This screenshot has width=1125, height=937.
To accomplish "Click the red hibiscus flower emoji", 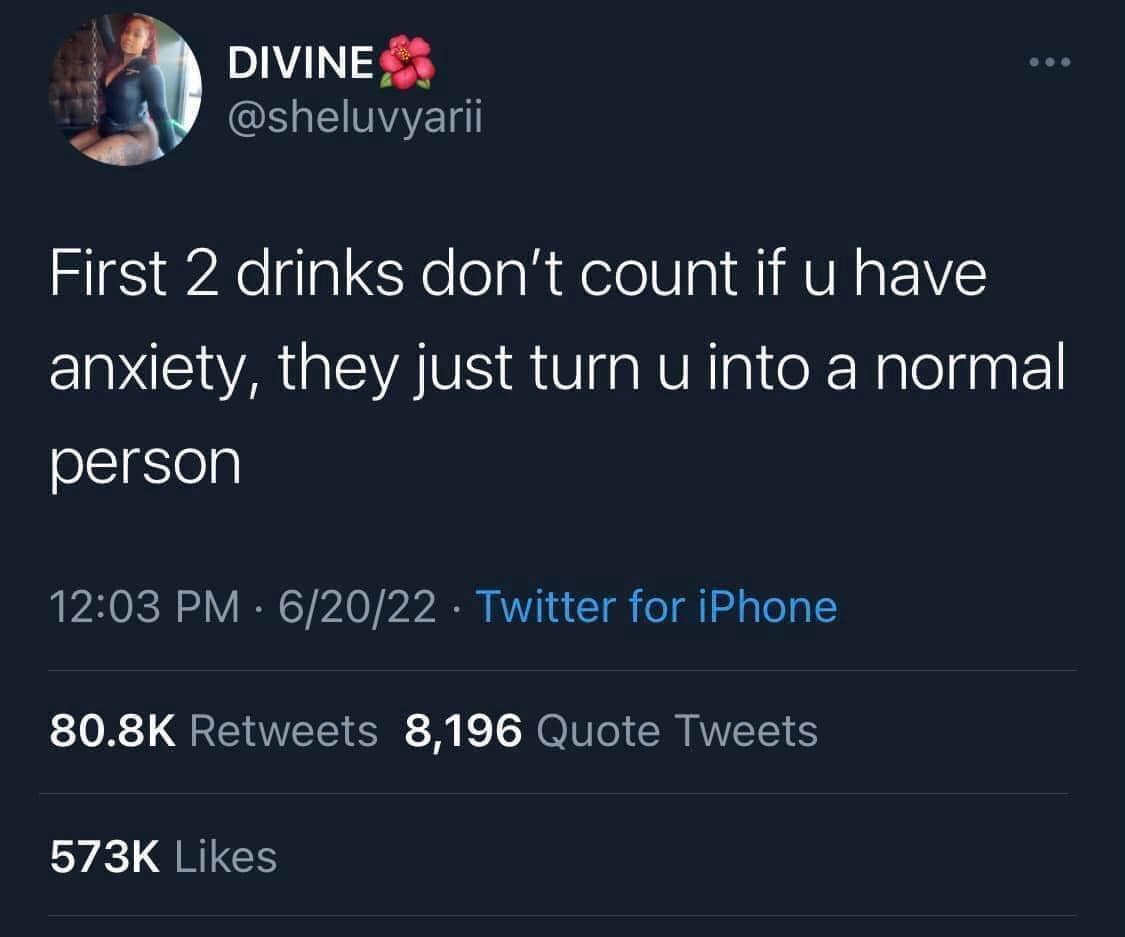I will click(407, 62).
